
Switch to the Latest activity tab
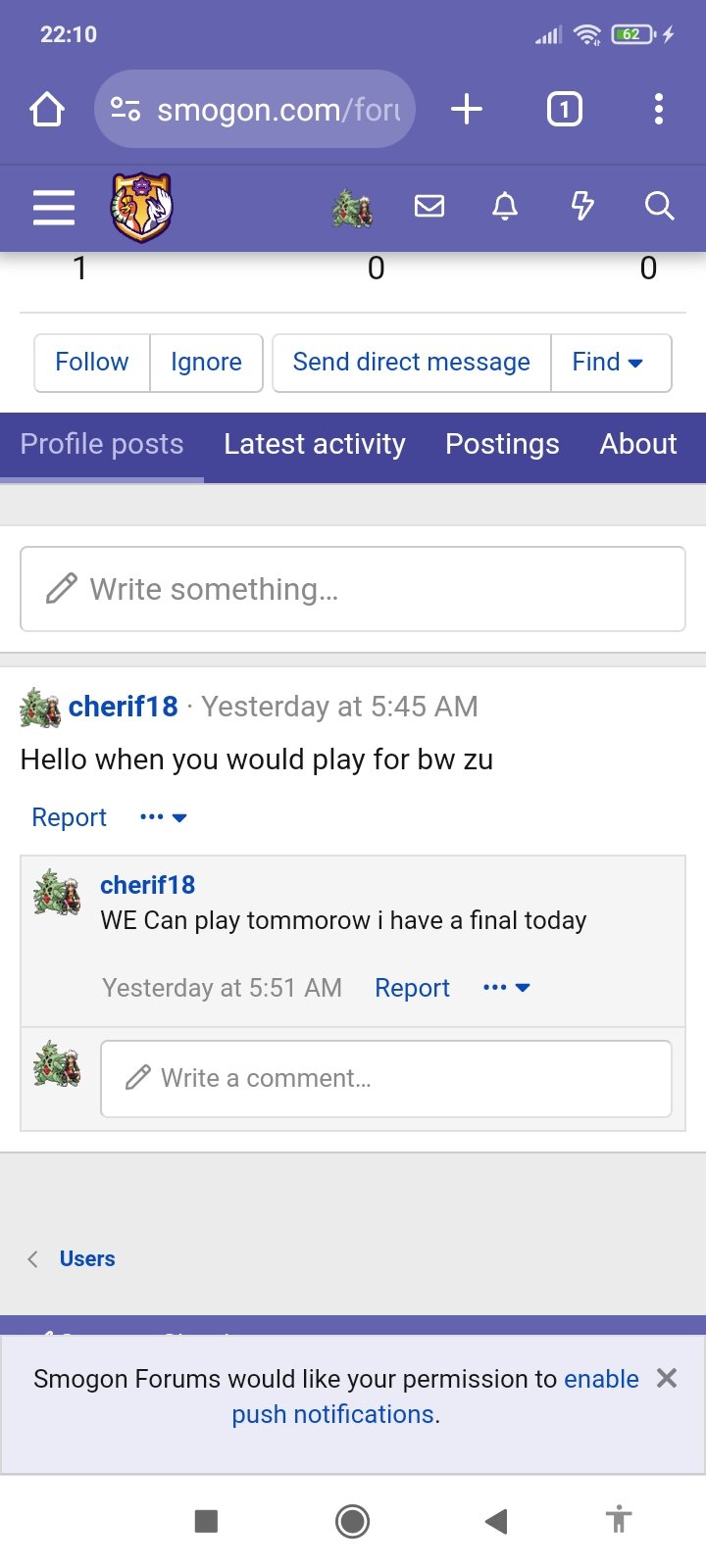[314, 445]
